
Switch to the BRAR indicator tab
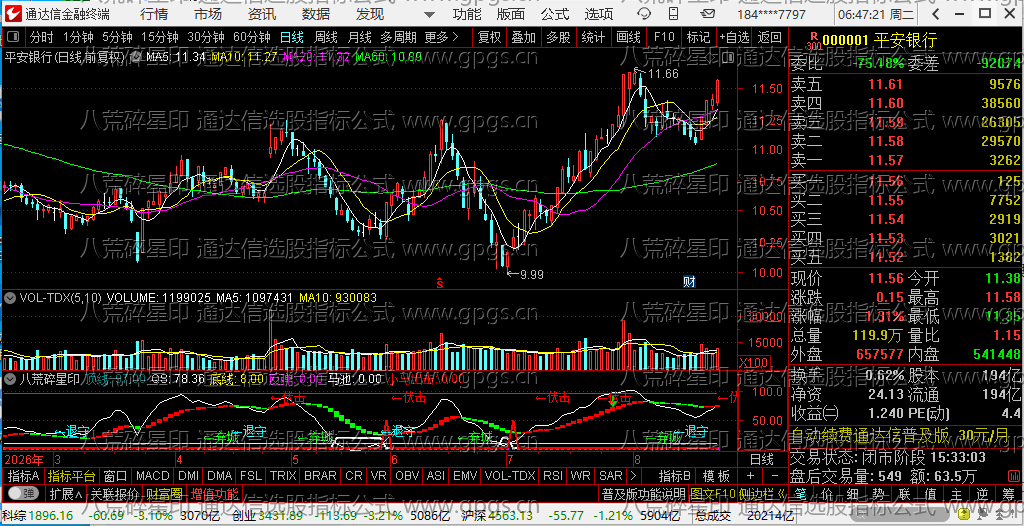[321, 475]
